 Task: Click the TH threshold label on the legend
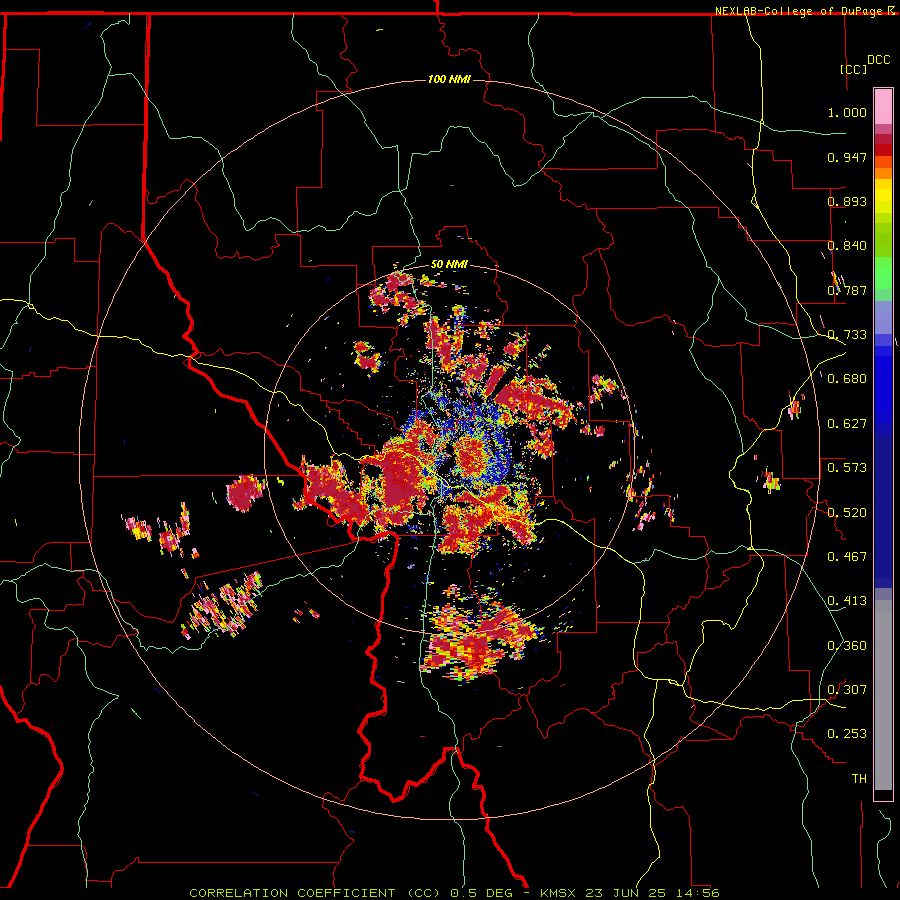coord(859,779)
